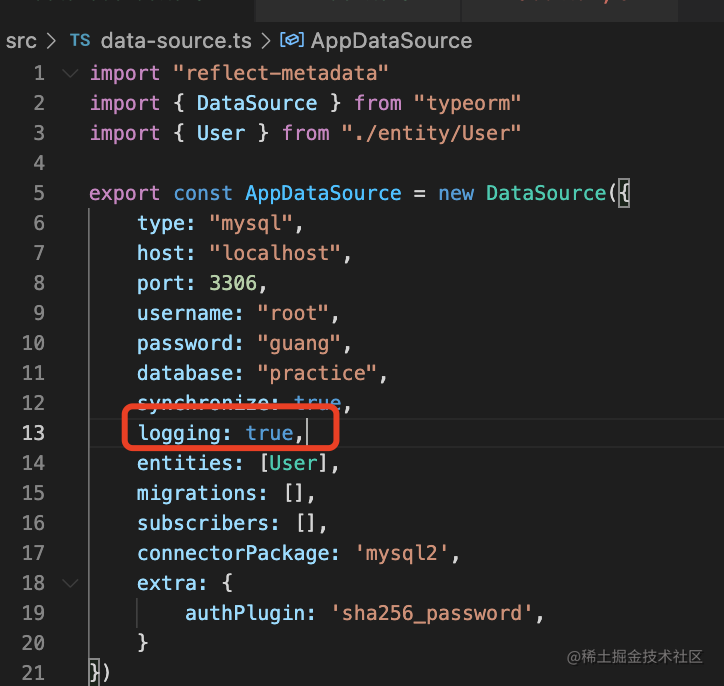Image resolution: width=724 pixels, height=686 pixels.
Task: Click the breadcrumb chevron after data-source.ts
Action: 265,41
